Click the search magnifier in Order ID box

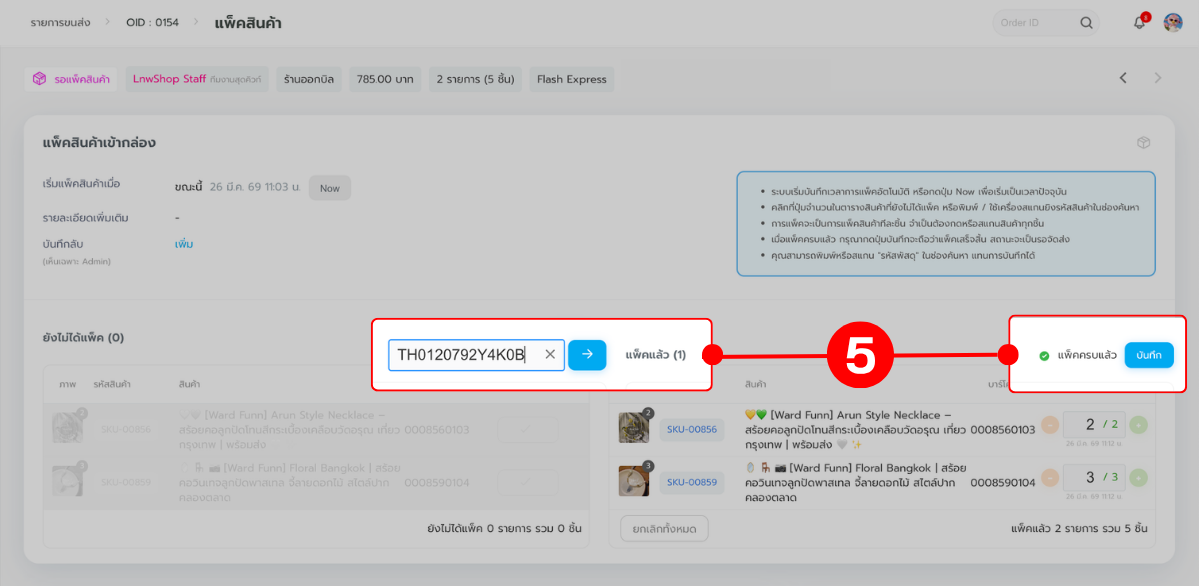click(1086, 23)
